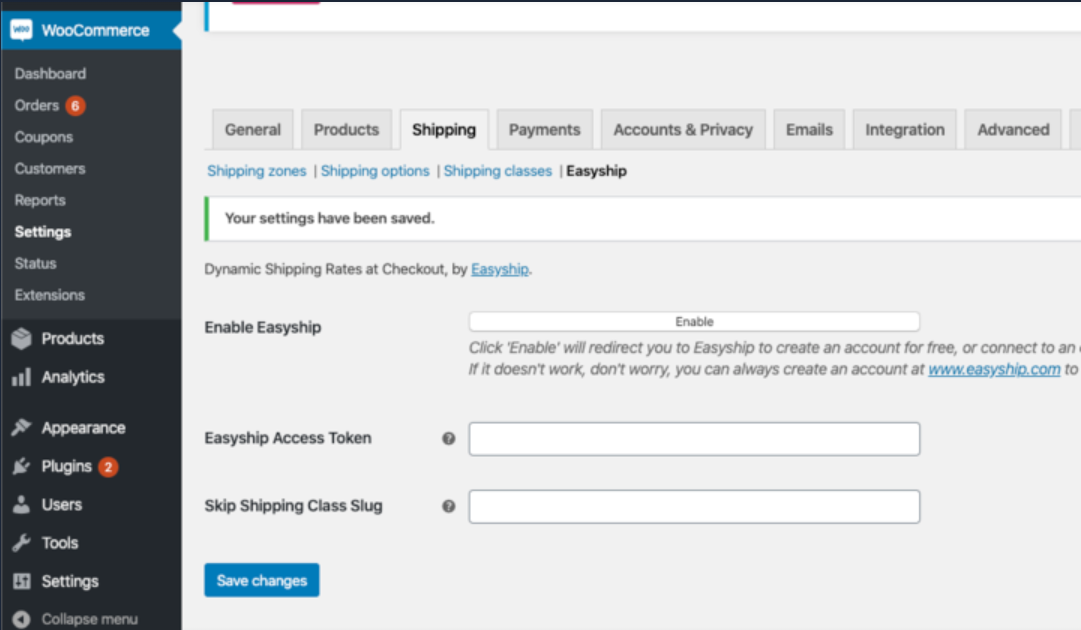Click the Products box icon in sidebar

21,338
